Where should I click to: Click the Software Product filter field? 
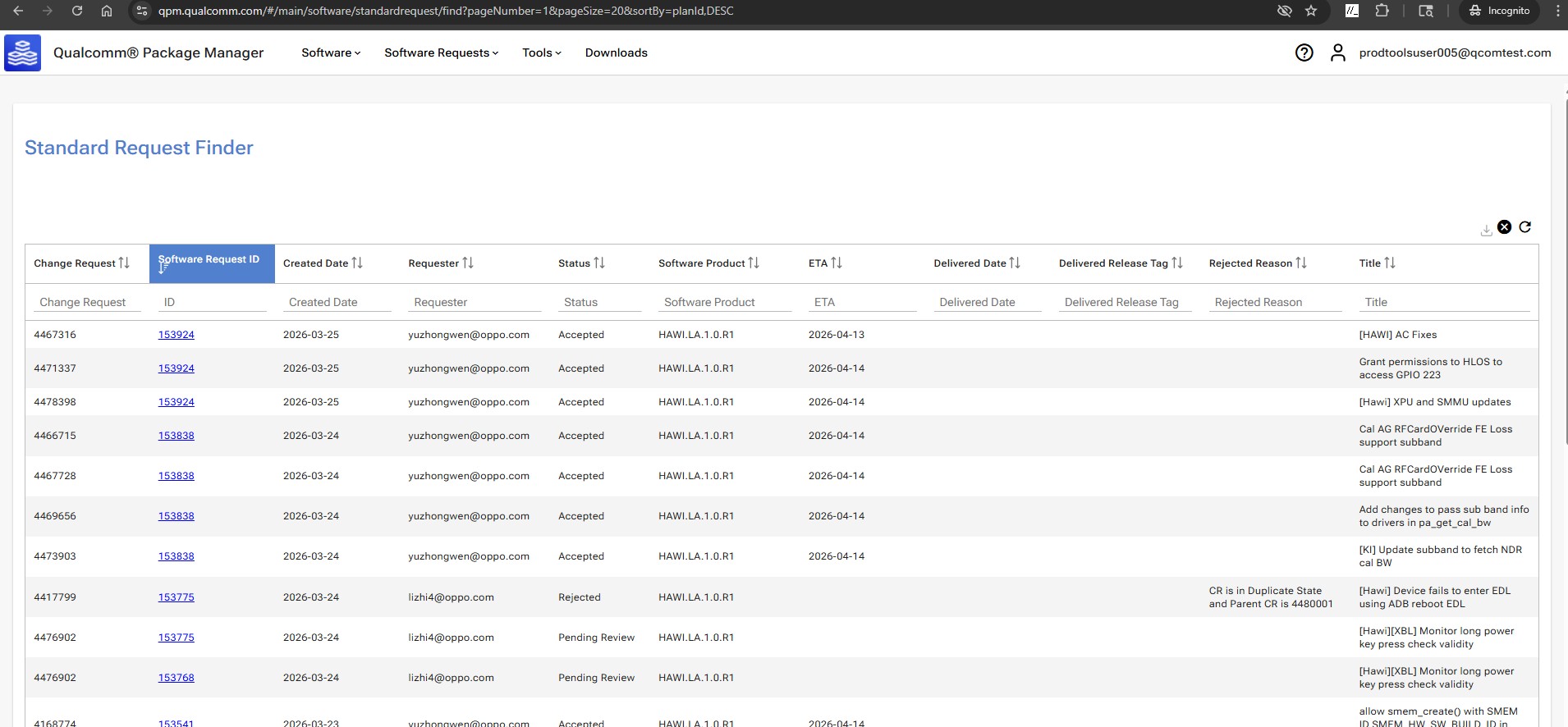[725, 302]
